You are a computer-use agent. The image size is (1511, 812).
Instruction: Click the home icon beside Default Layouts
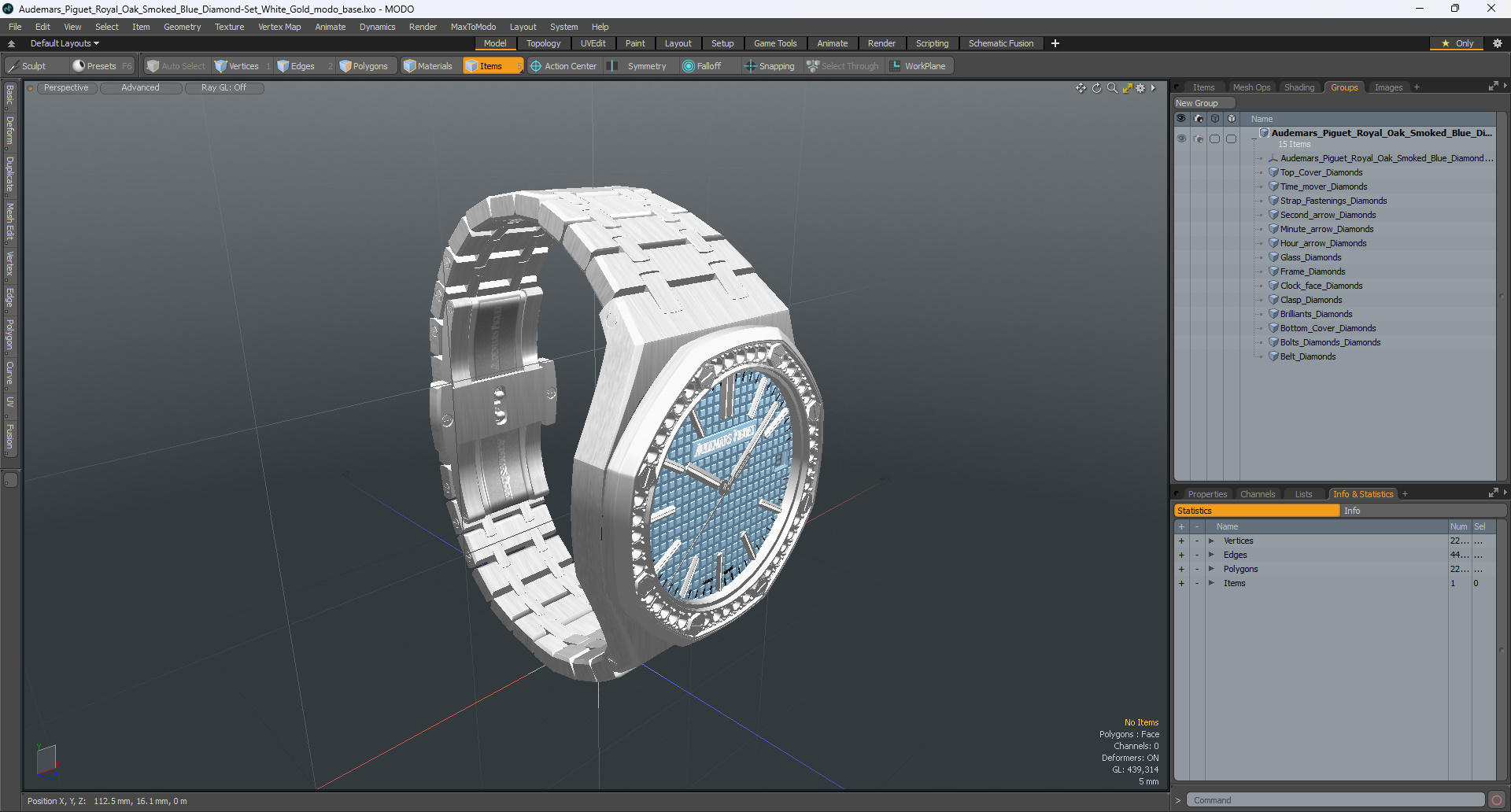(11, 44)
